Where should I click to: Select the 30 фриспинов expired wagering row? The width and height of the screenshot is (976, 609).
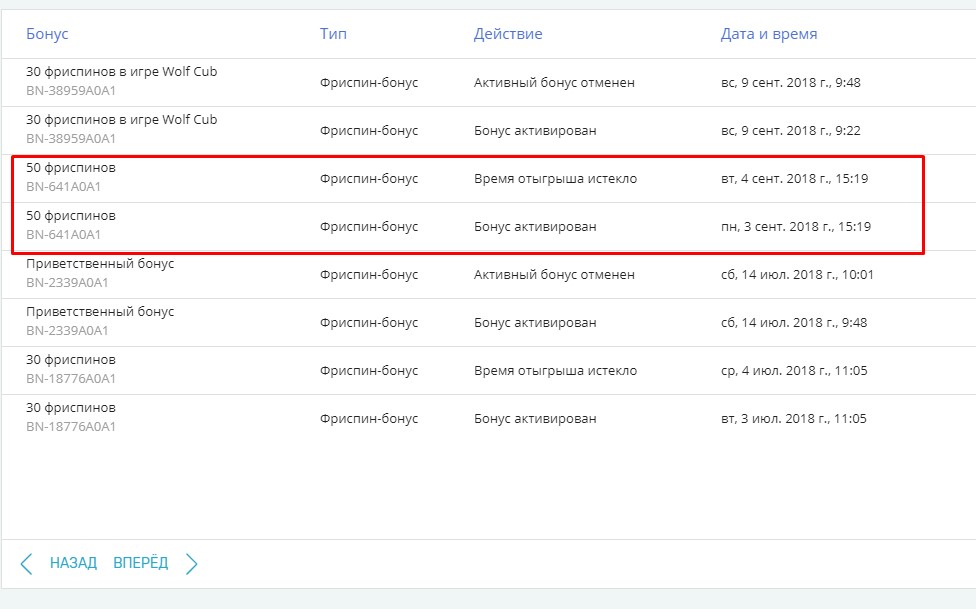(488, 371)
